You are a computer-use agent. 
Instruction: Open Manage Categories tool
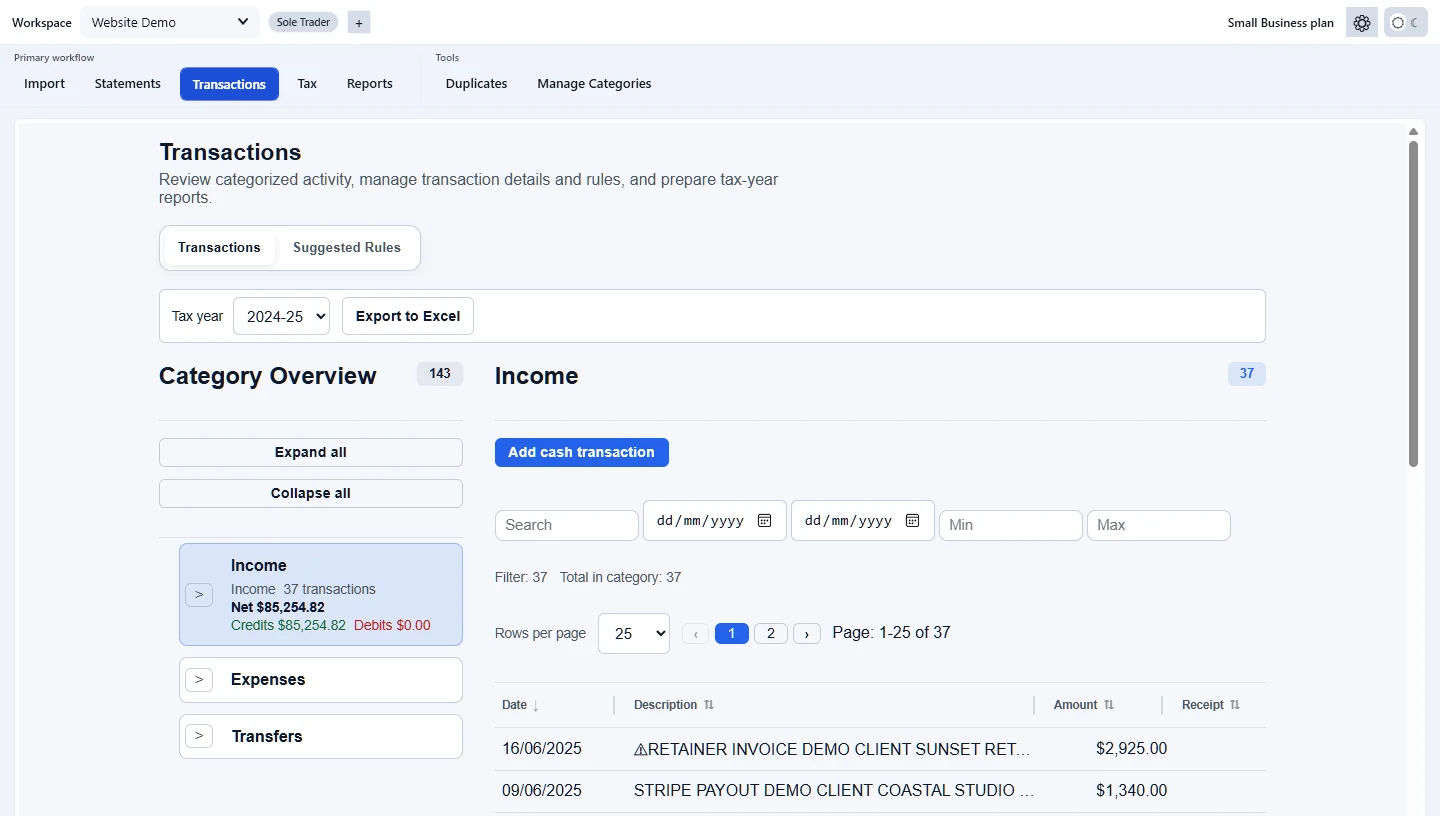pyautogui.click(x=594, y=84)
